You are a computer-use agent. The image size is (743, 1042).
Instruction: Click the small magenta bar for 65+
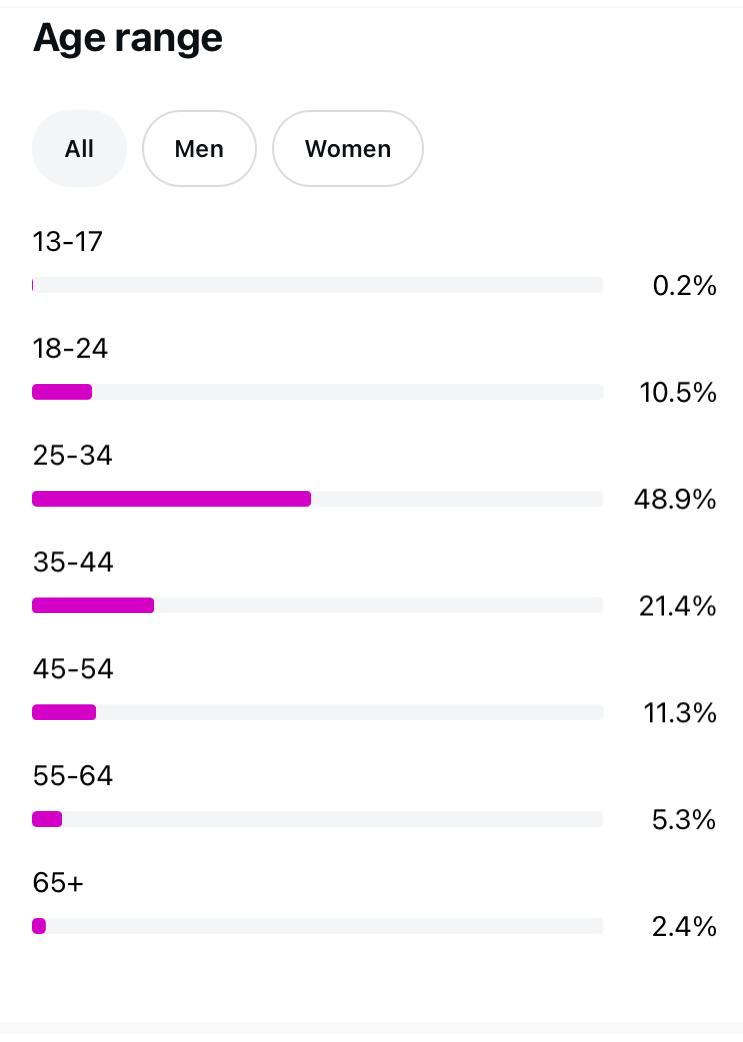click(x=39, y=926)
